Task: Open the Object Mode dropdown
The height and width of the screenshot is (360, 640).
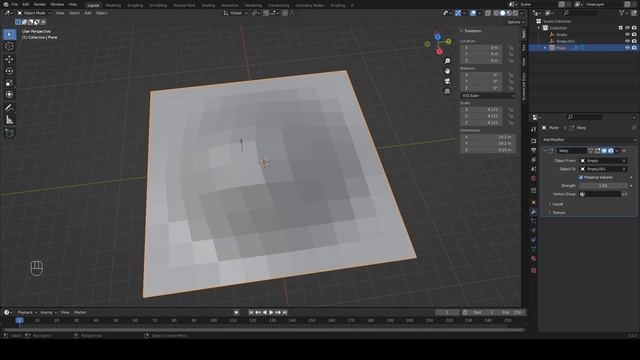Action: point(34,13)
